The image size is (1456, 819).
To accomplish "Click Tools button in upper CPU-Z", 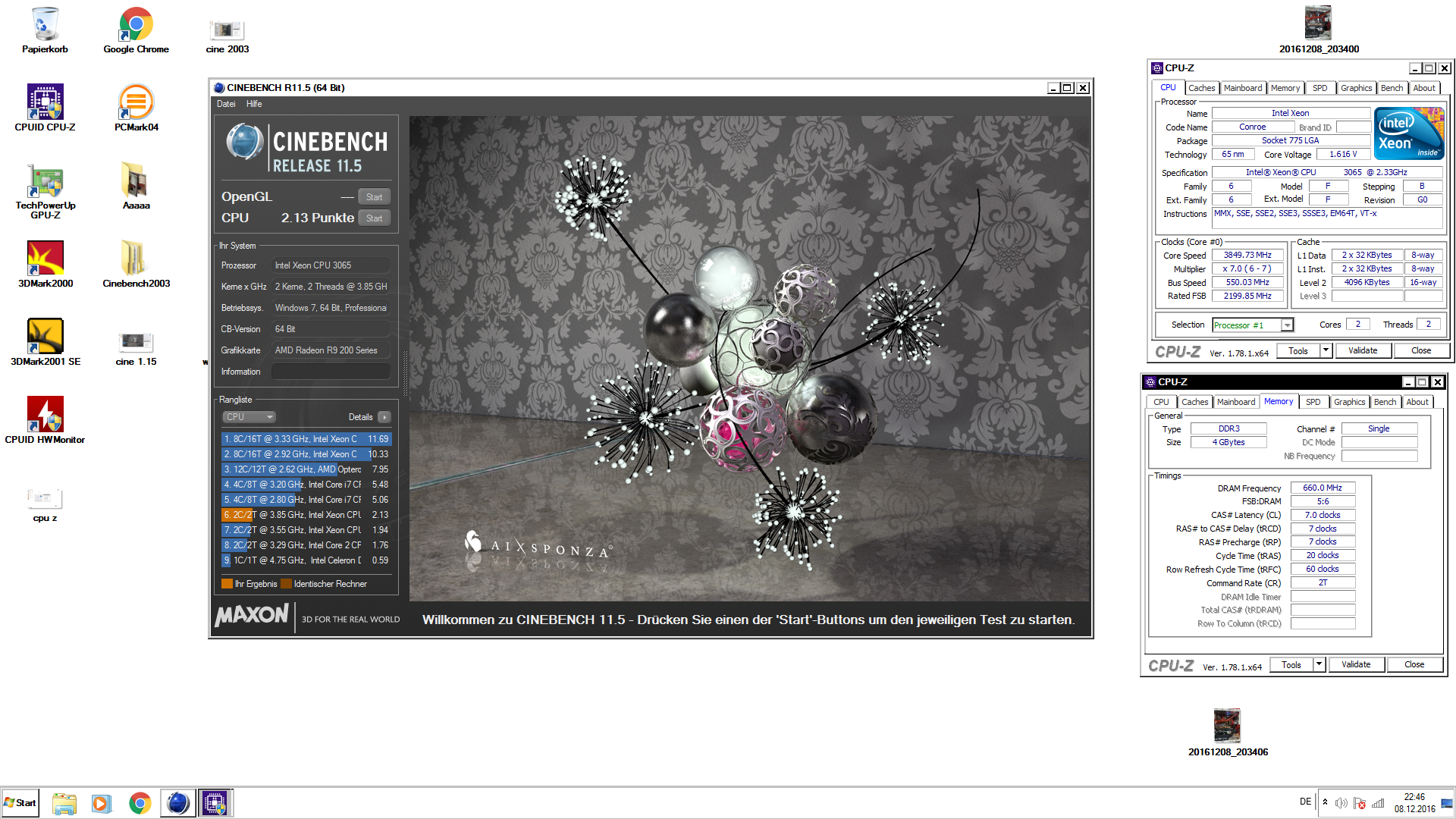I will click(1298, 351).
